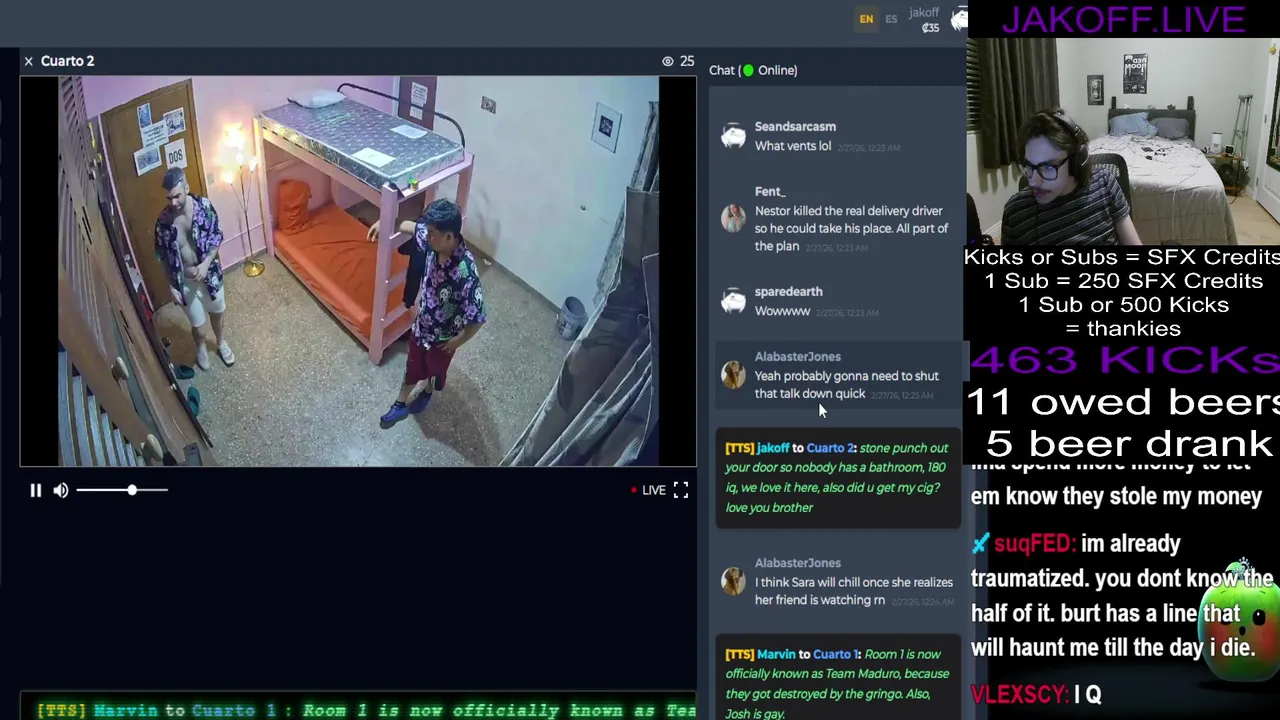Select Cuarto 1 in Marvin's TTS message
This screenshot has height=720, width=1280.
[836, 654]
